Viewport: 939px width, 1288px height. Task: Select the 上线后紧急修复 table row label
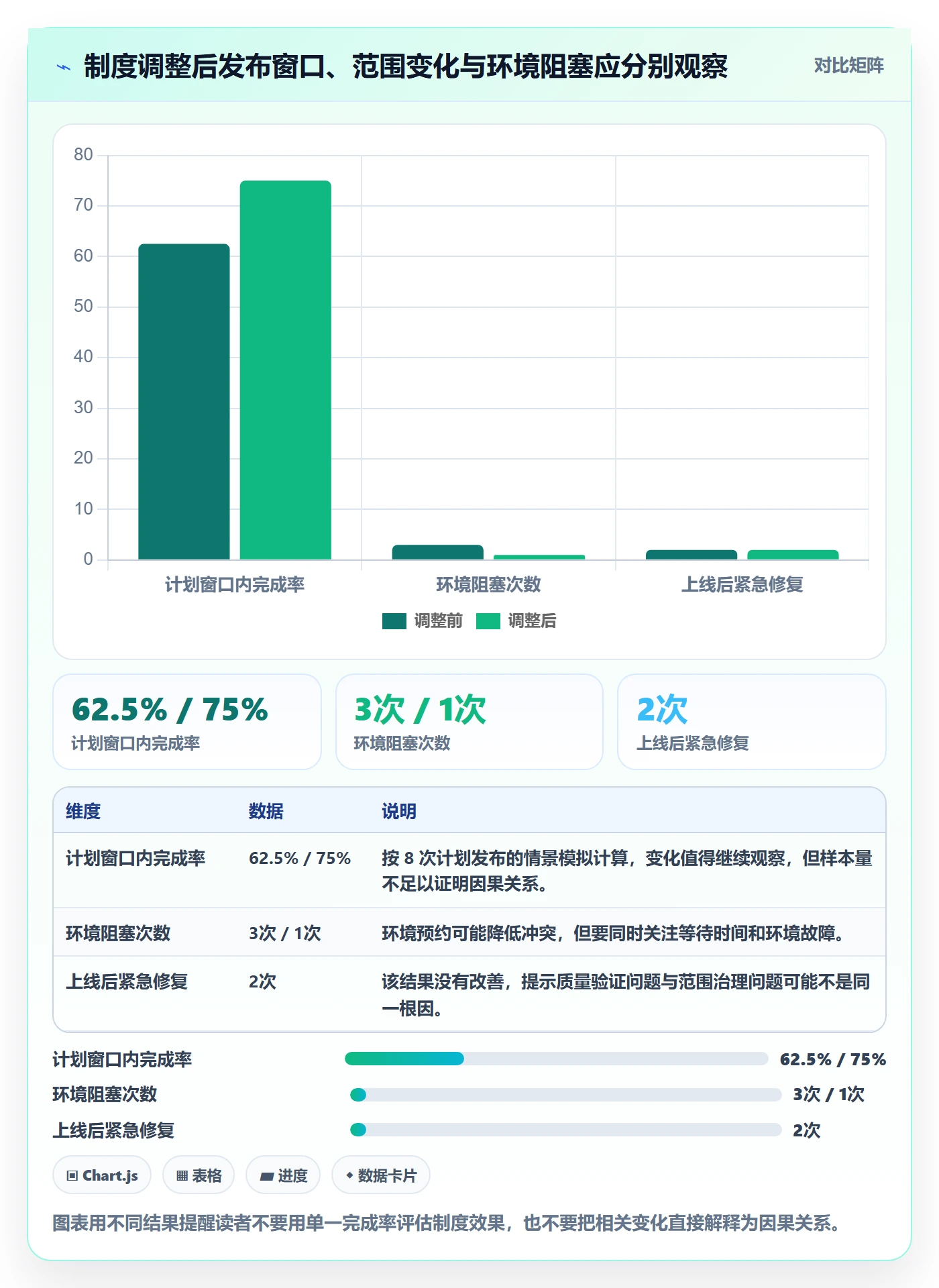point(127,981)
